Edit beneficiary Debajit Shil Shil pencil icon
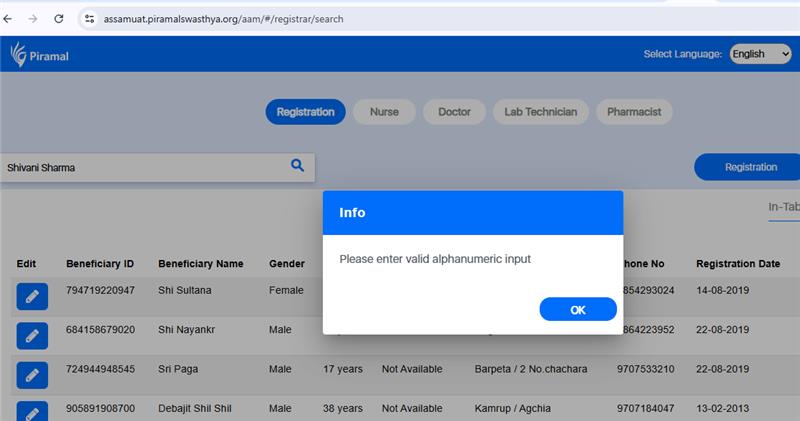The width and height of the screenshot is (800, 421). click(x=32, y=410)
